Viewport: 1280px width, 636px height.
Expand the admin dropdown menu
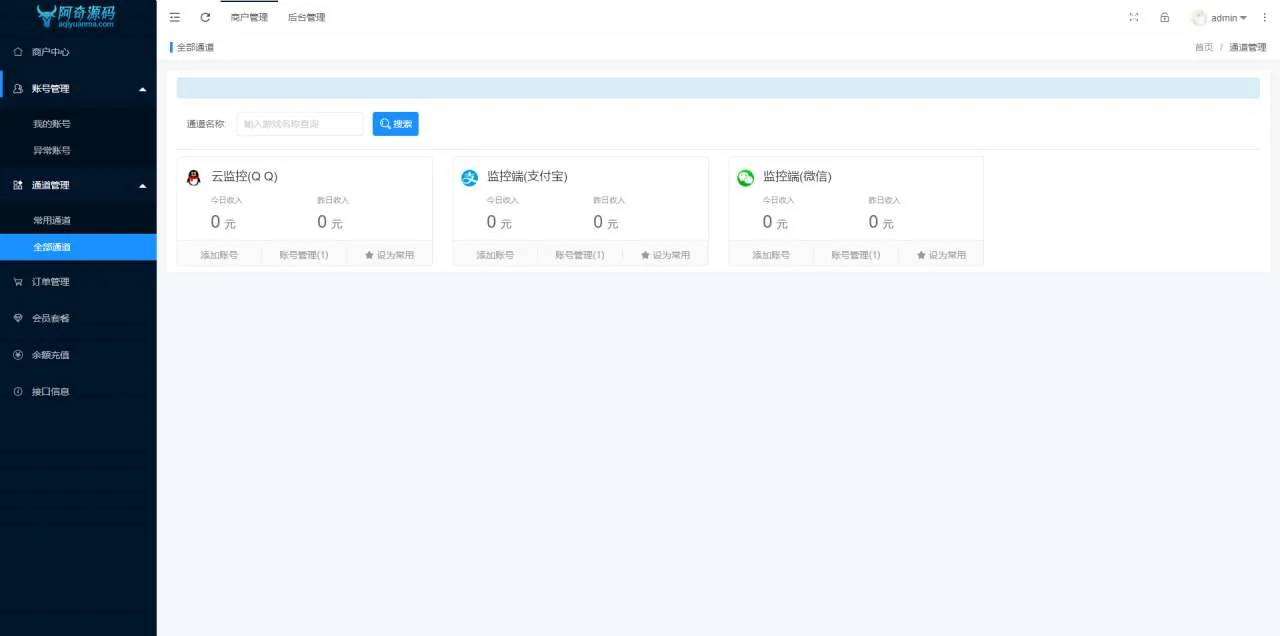[1220, 17]
